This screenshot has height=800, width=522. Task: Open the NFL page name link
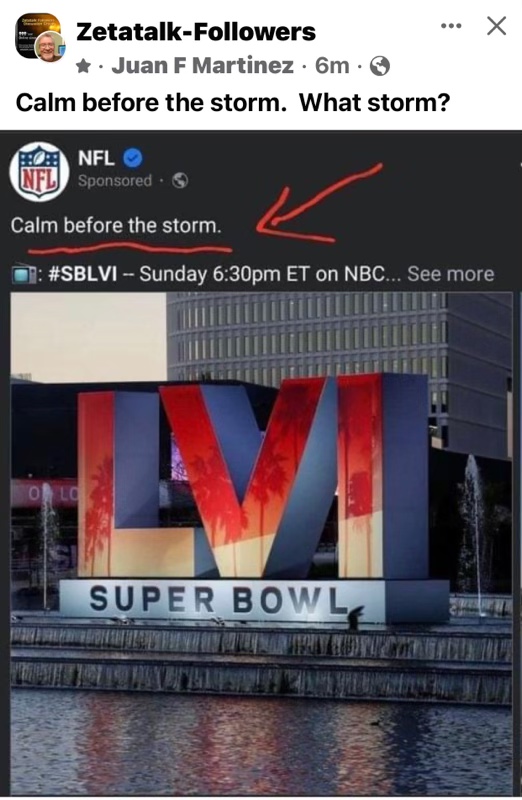point(96,158)
